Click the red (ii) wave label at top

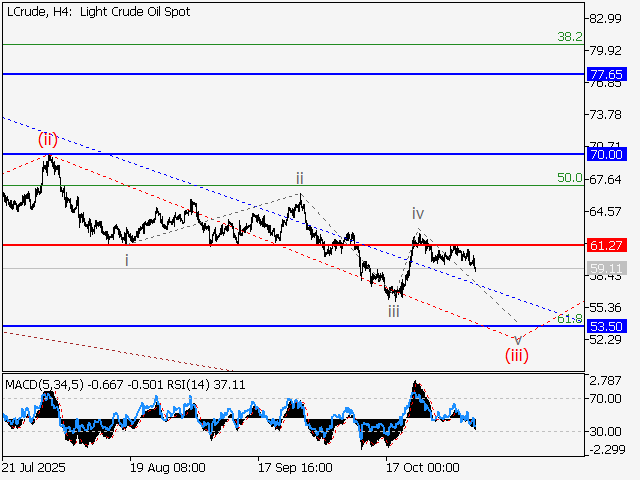click(x=49, y=139)
